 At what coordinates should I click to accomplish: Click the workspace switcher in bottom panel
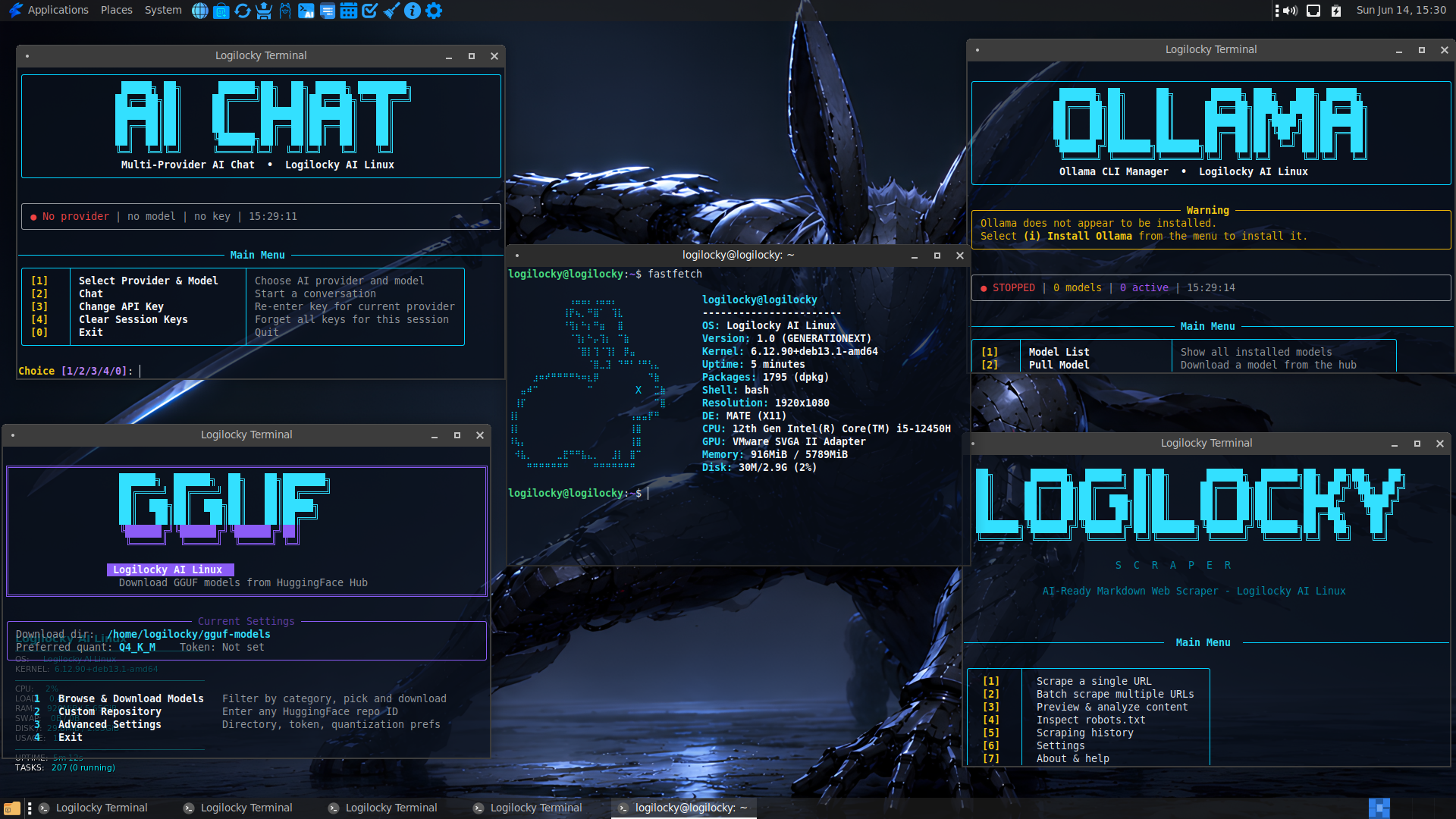pos(1379,808)
